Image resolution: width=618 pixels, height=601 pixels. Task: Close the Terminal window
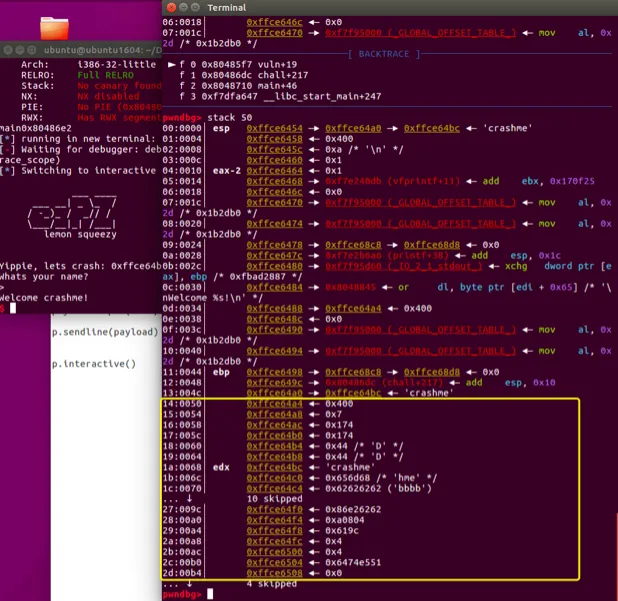[172, 7]
